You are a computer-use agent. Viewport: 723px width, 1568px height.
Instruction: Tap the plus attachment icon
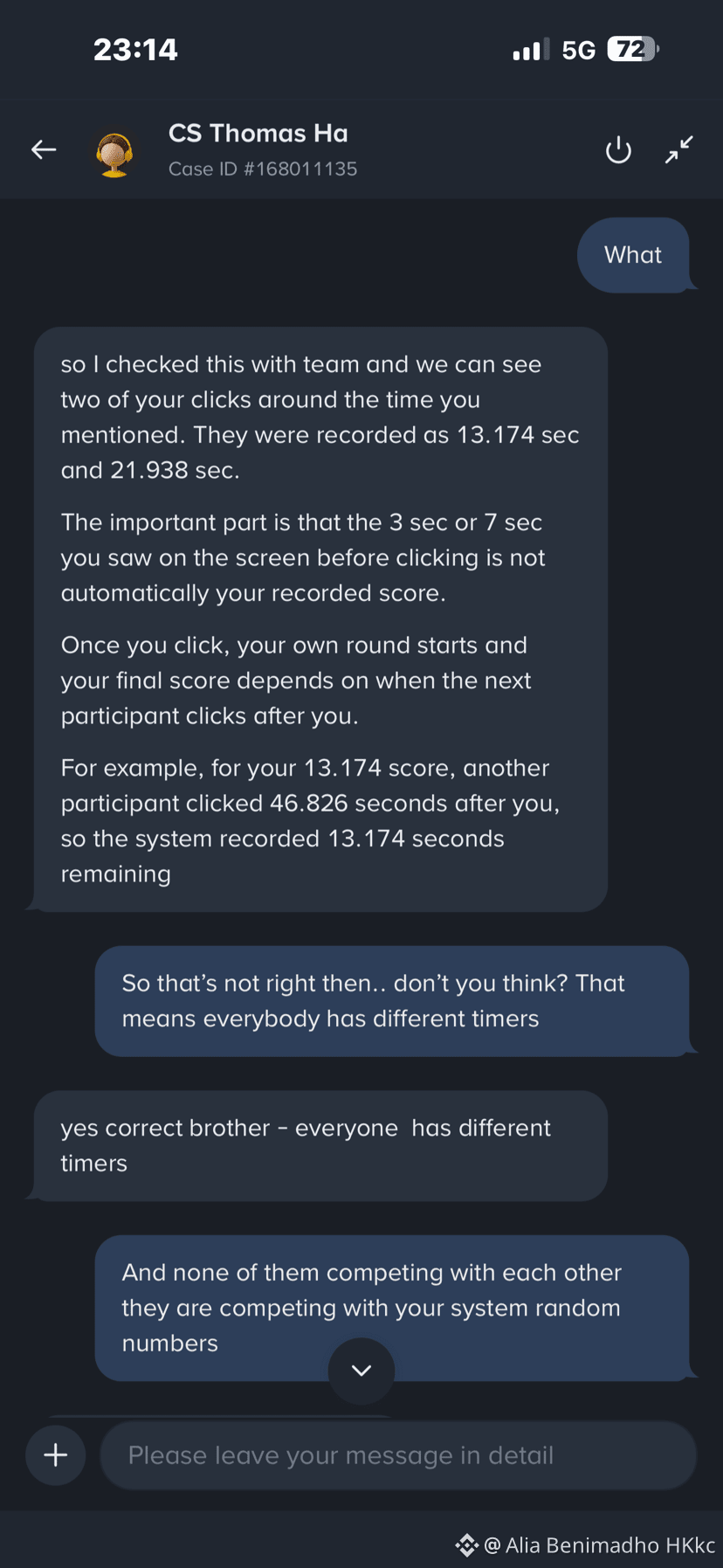tap(56, 1455)
